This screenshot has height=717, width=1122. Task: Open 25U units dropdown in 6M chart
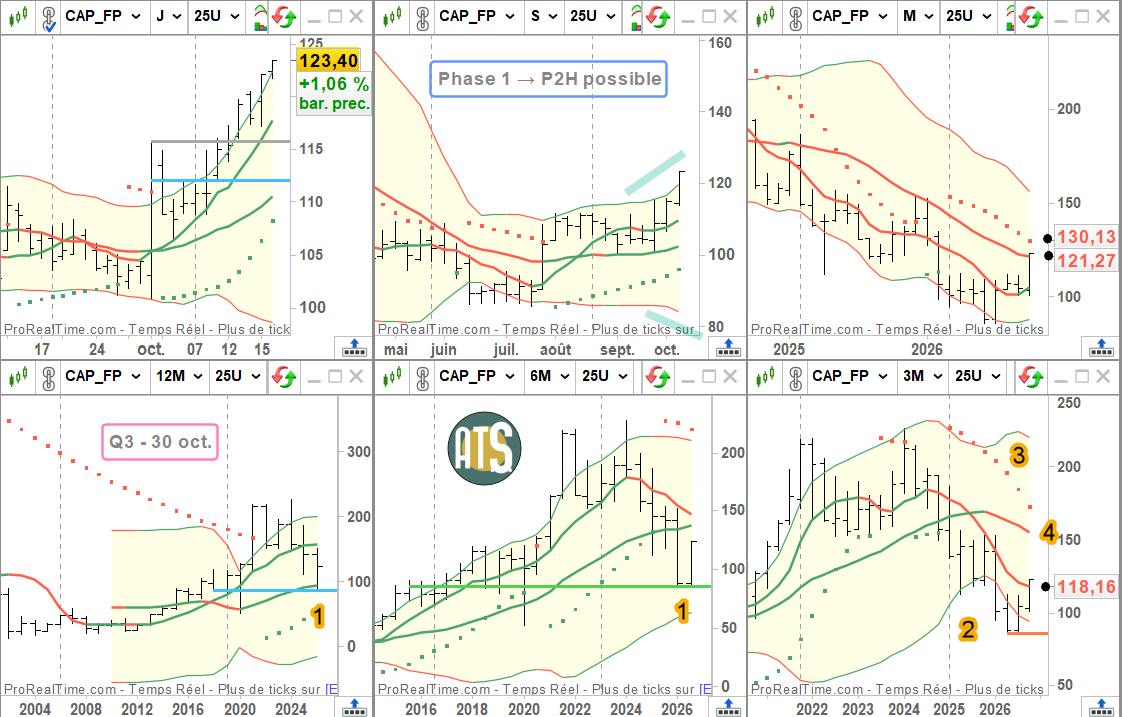[605, 376]
